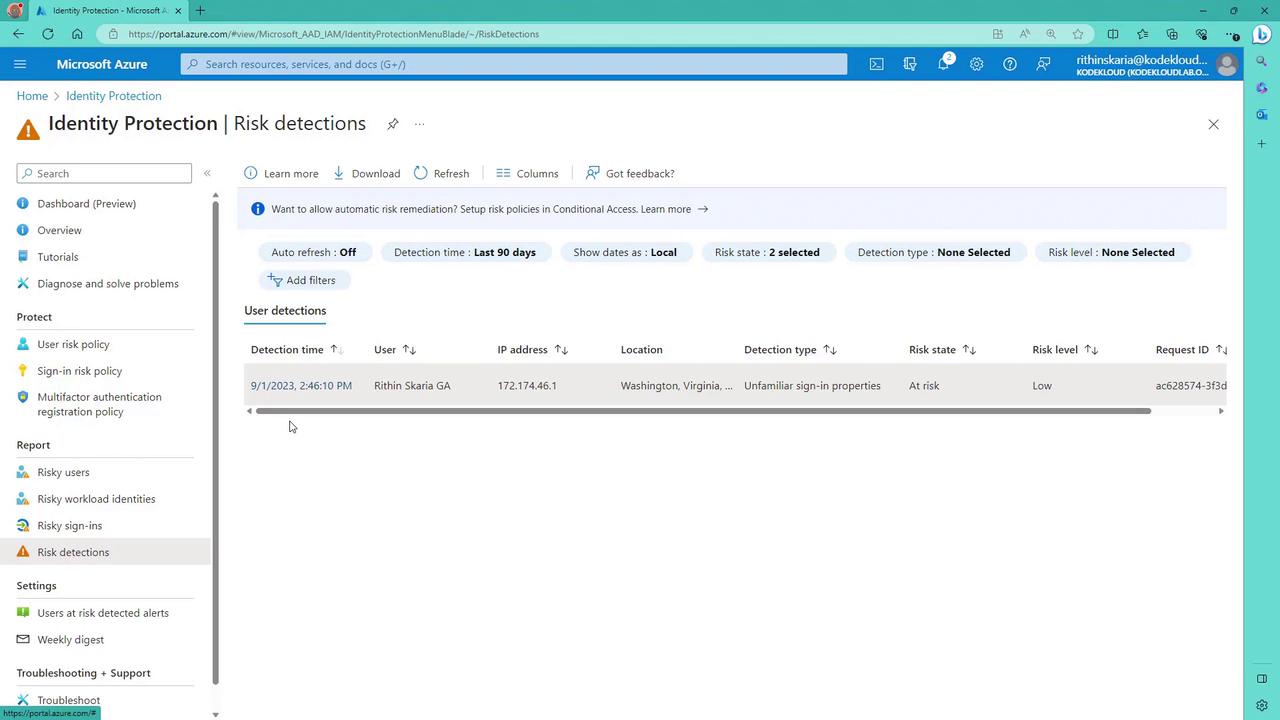
Task: Change the Show dates as filter
Action: point(625,252)
